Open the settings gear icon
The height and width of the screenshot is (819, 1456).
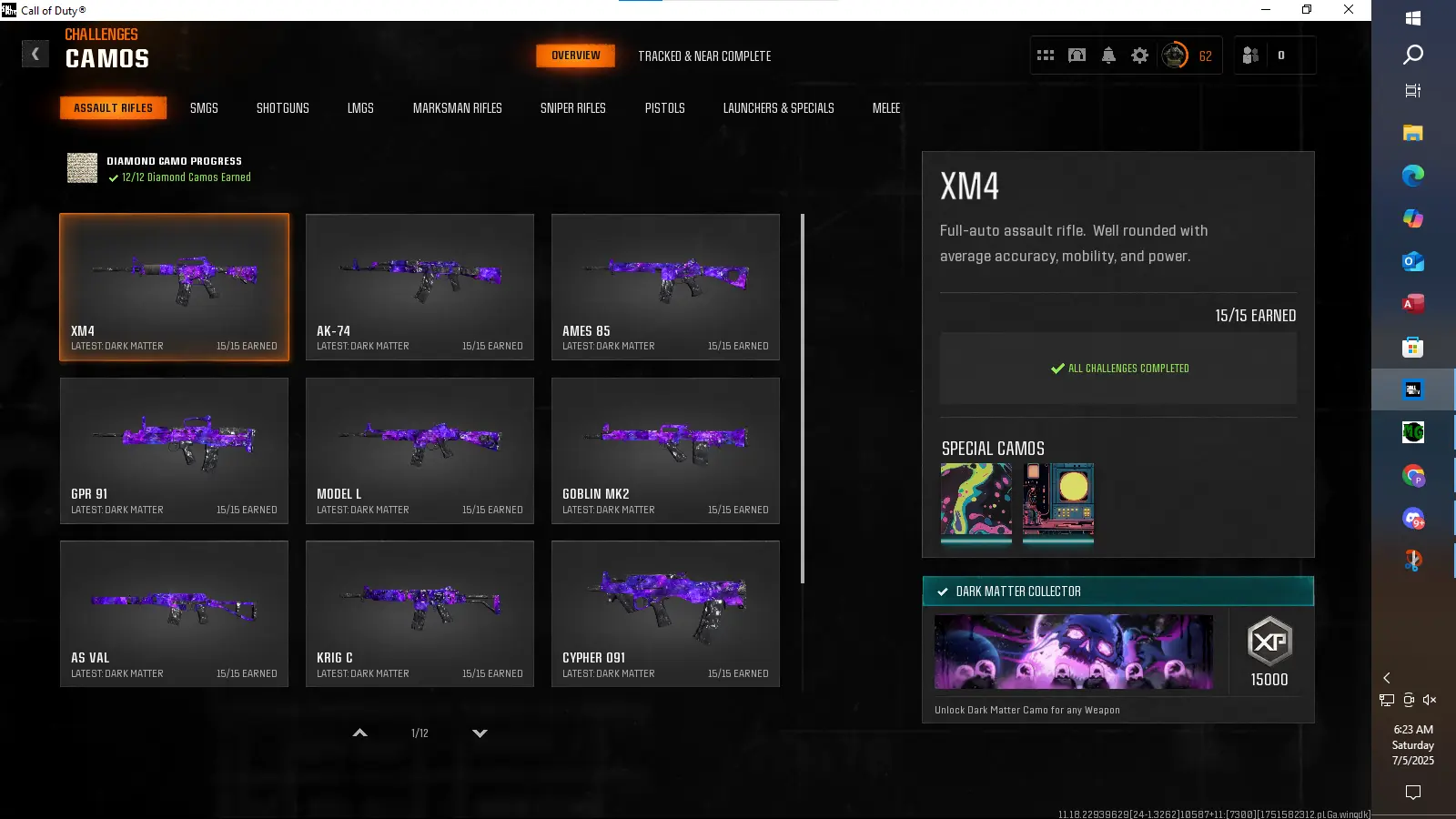(1139, 56)
